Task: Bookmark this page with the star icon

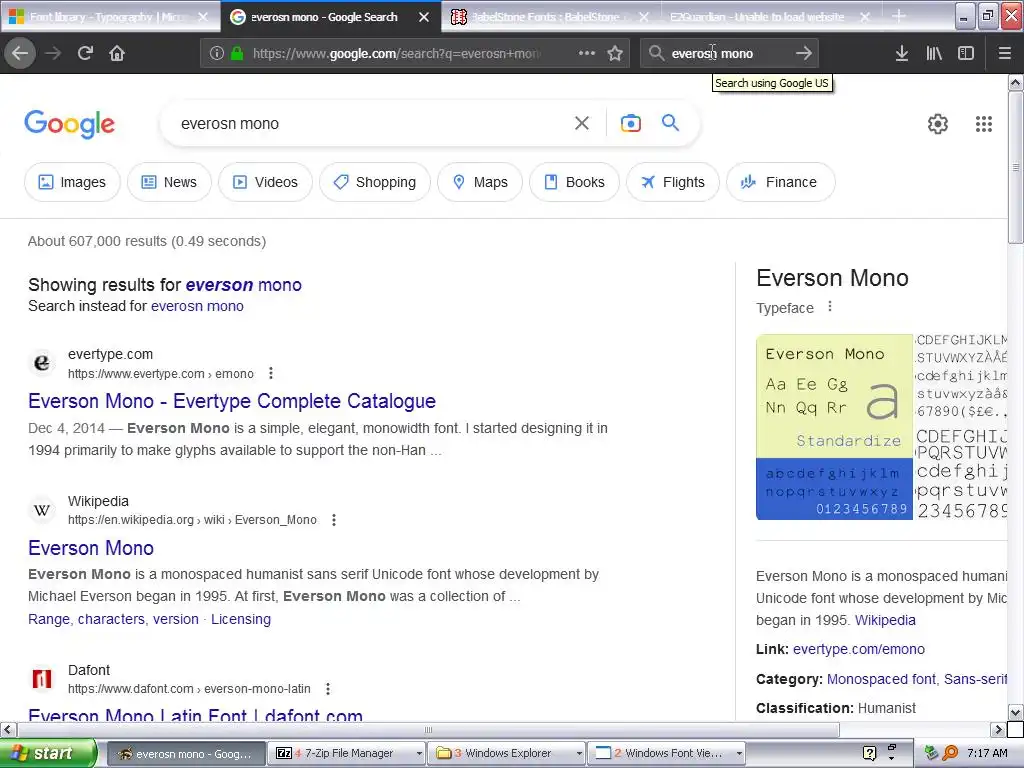Action: coord(615,54)
